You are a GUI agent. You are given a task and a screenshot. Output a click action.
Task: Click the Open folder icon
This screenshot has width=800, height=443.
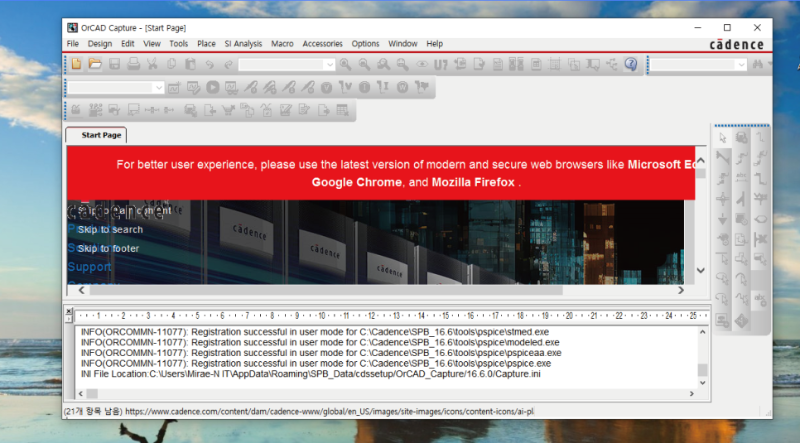pos(95,64)
